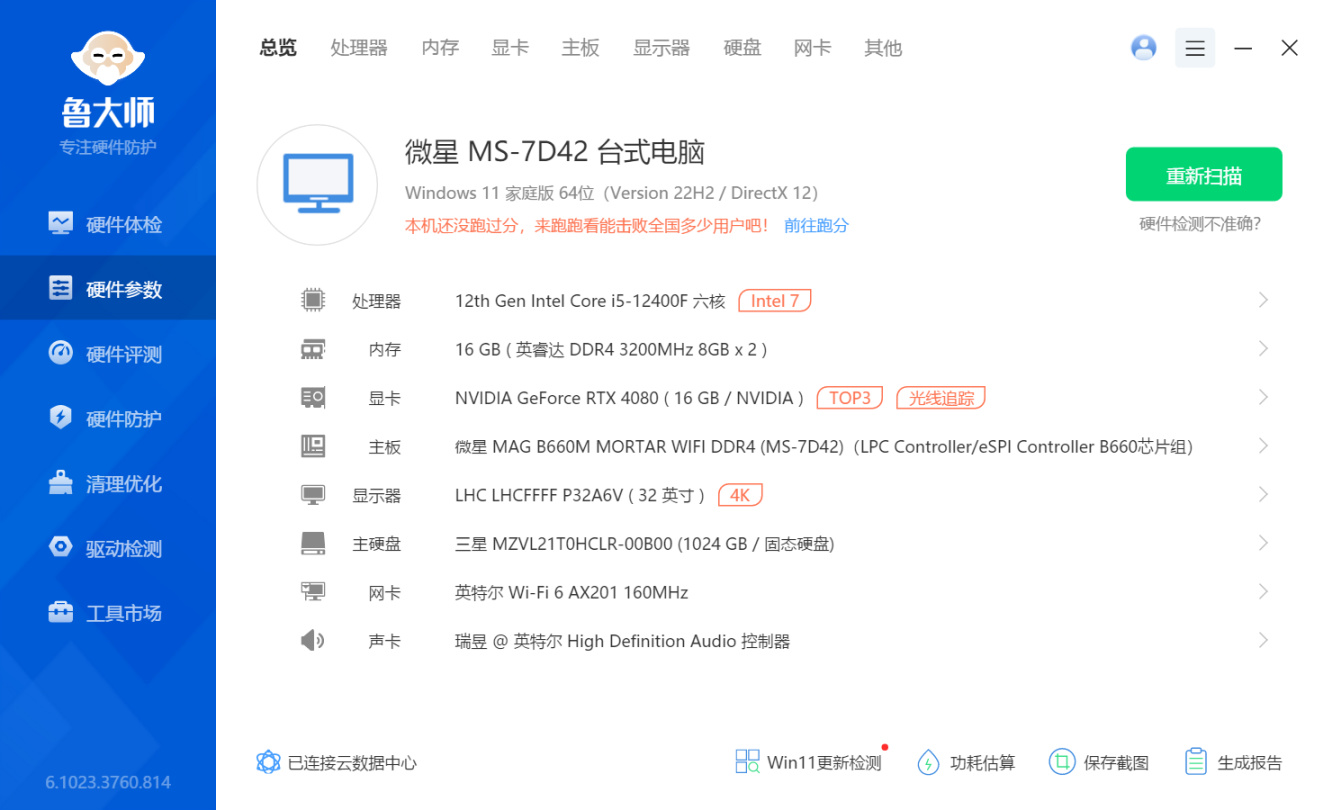Click the 硬件评测 gauge icon in sidebar
The image size is (1323, 810).
click(61, 354)
